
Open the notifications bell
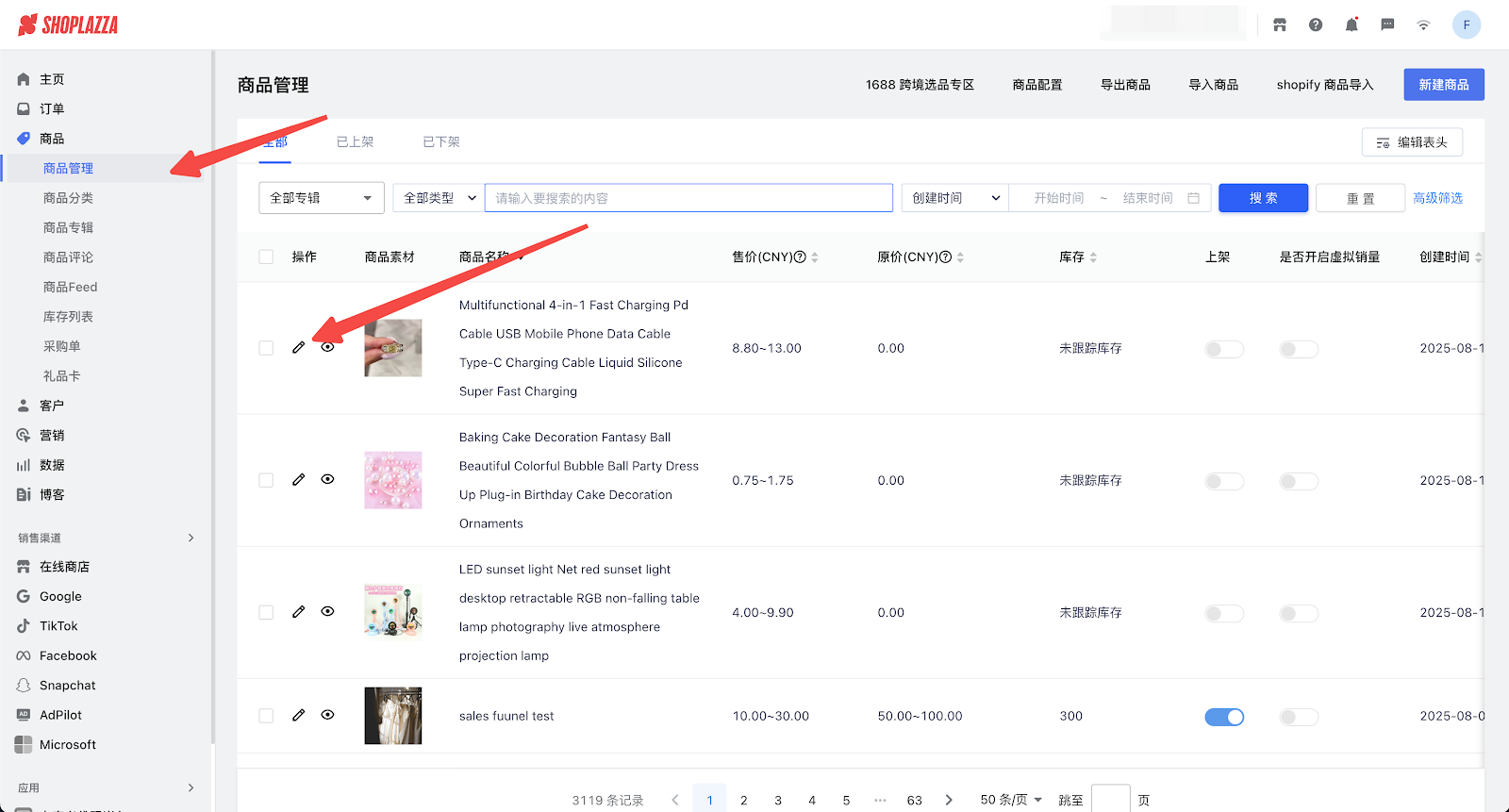tap(1351, 25)
